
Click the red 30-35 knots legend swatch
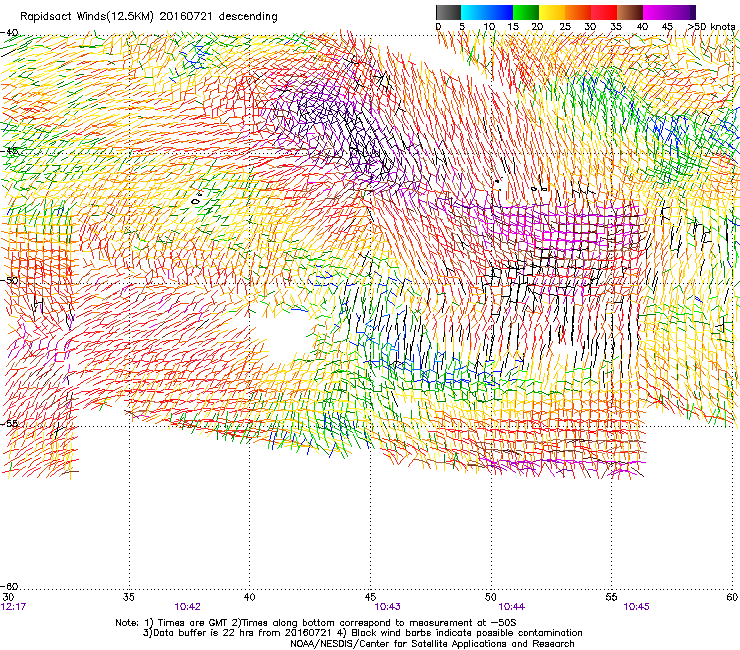pos(604,12)
